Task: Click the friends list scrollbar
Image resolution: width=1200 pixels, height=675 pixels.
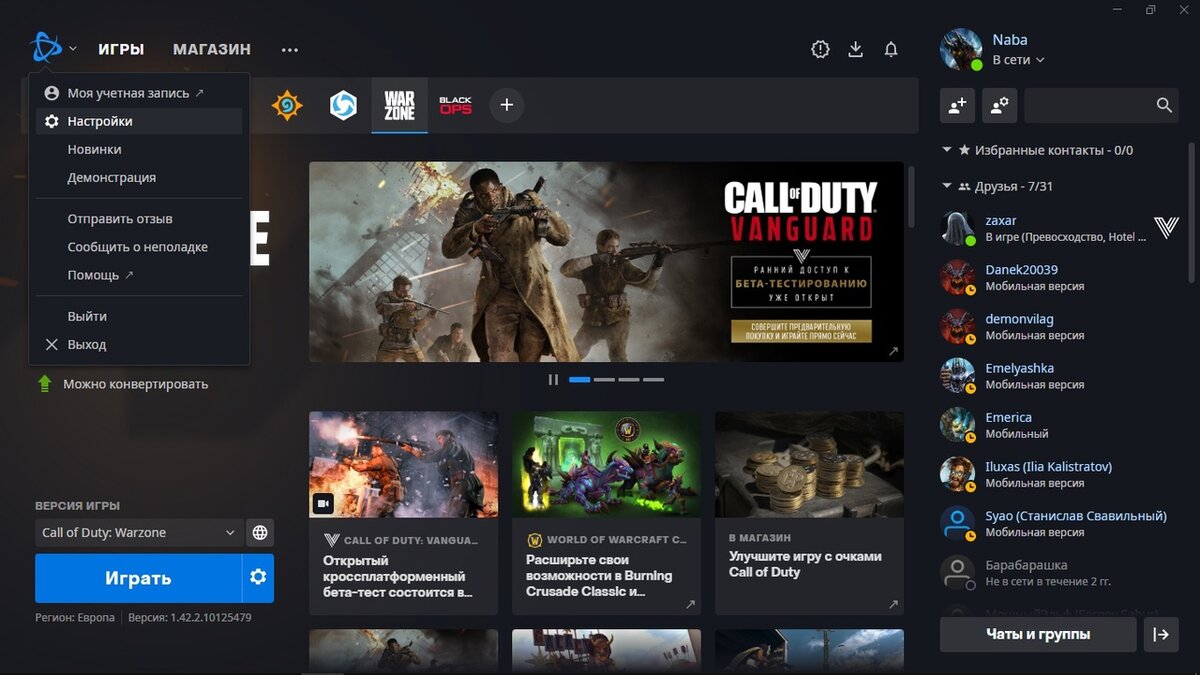Action: pyautogui.click(x=1190, y=213)
